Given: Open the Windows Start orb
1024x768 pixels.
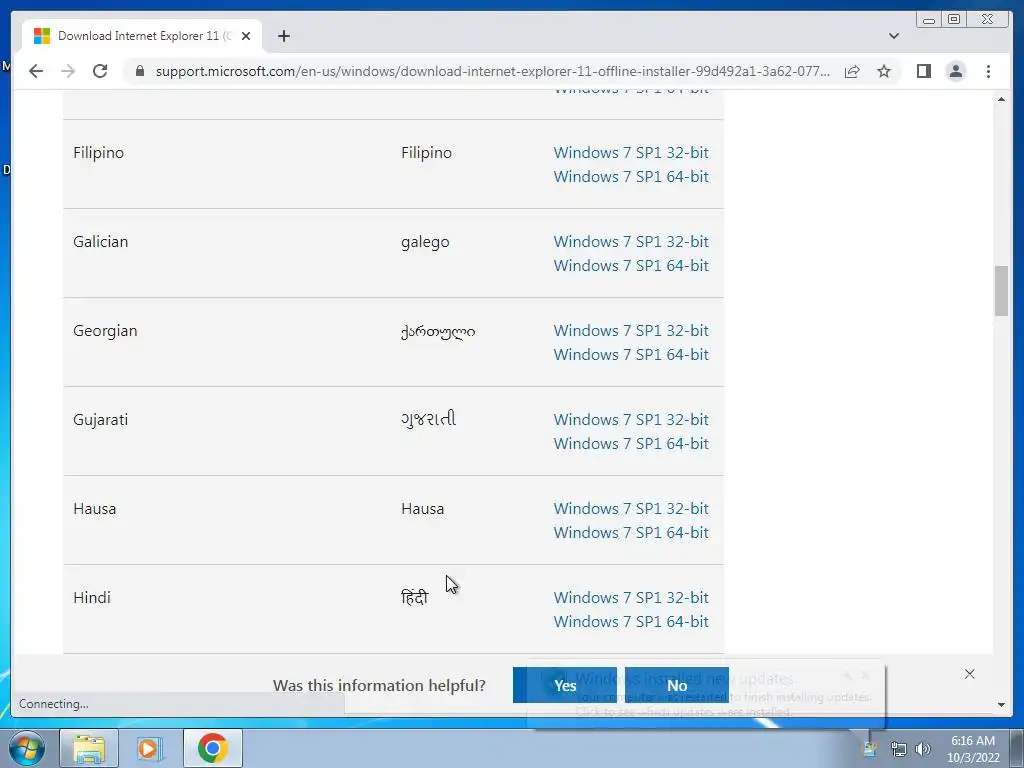Looking at the screenshot, I should coord(27,748).
